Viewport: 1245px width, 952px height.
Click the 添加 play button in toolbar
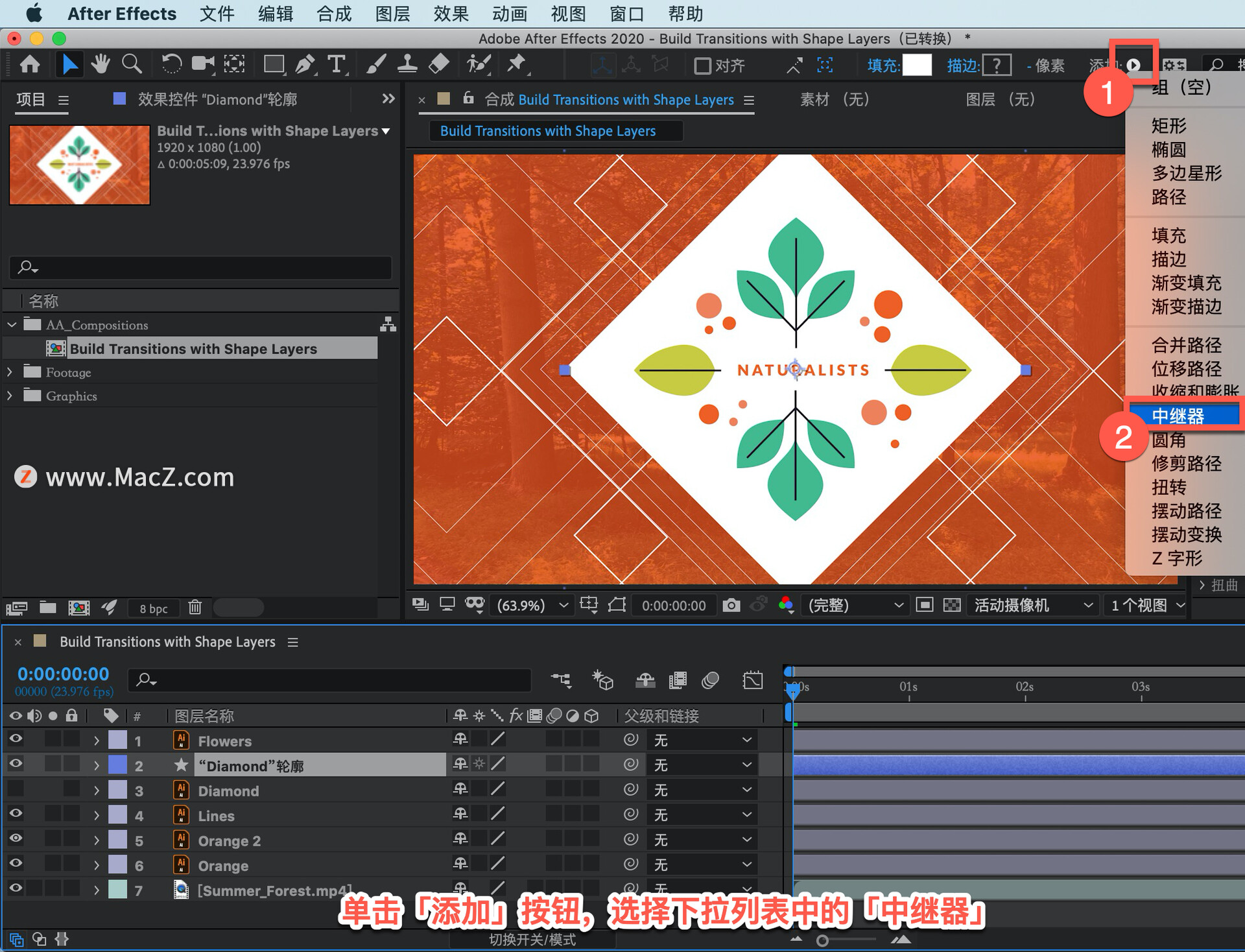(1133, 65)
